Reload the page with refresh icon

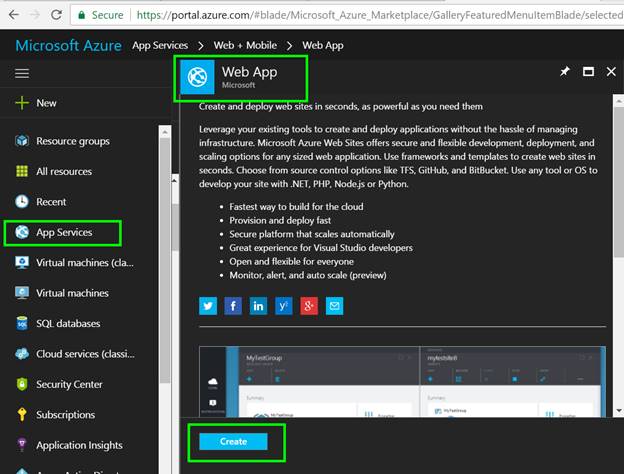tap(56, 15)
